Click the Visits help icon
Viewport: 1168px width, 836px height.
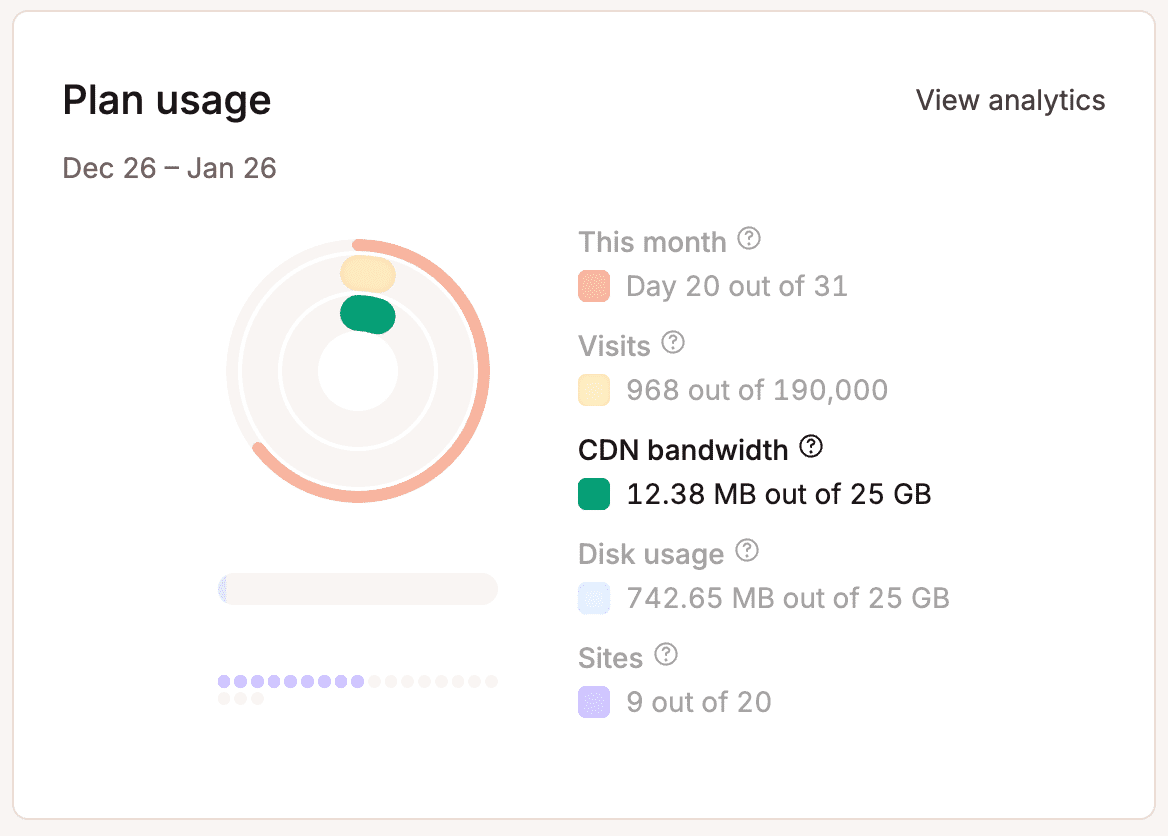coord(674,343)
